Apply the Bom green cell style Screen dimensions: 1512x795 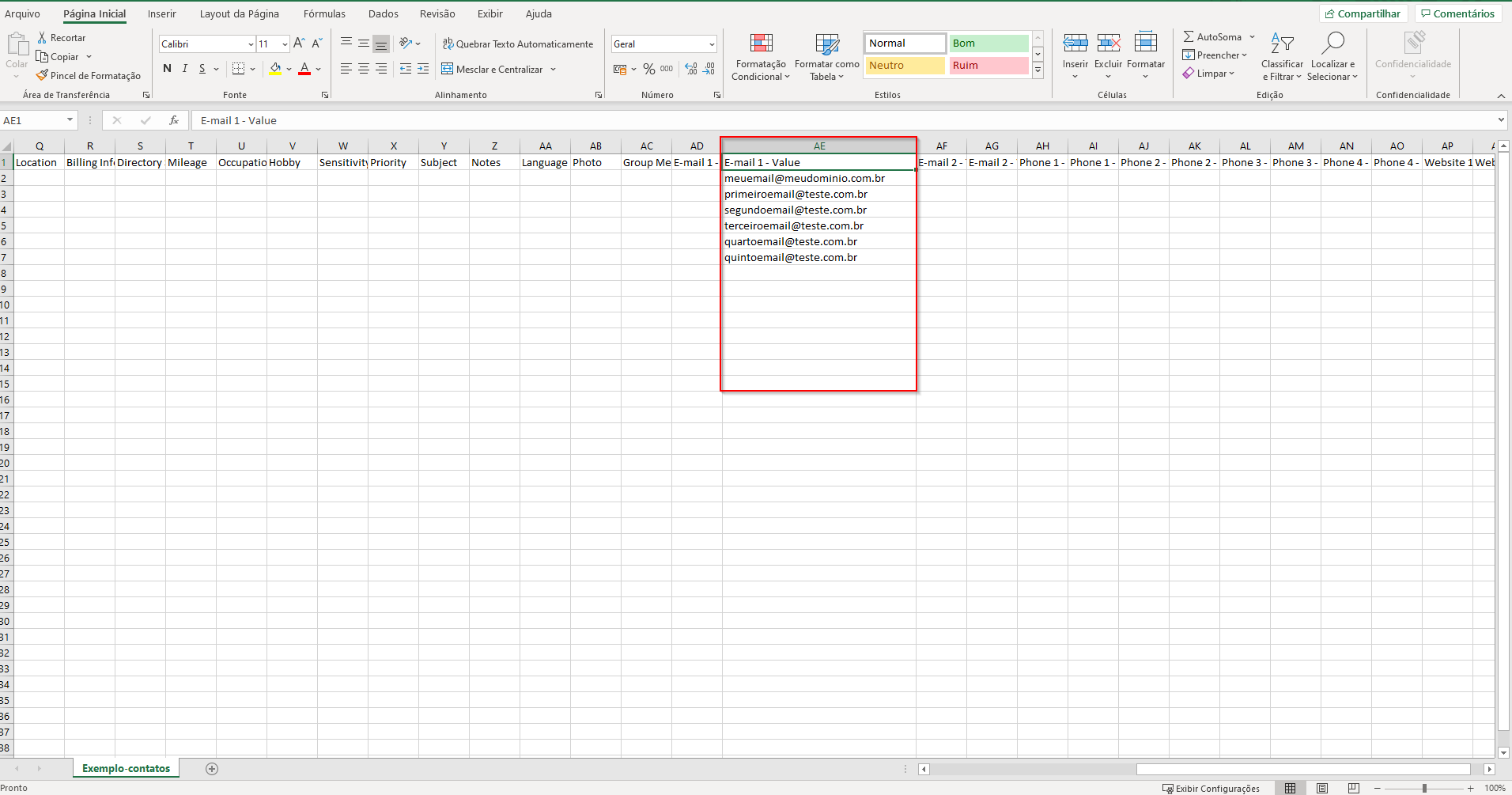click(989, 44)
